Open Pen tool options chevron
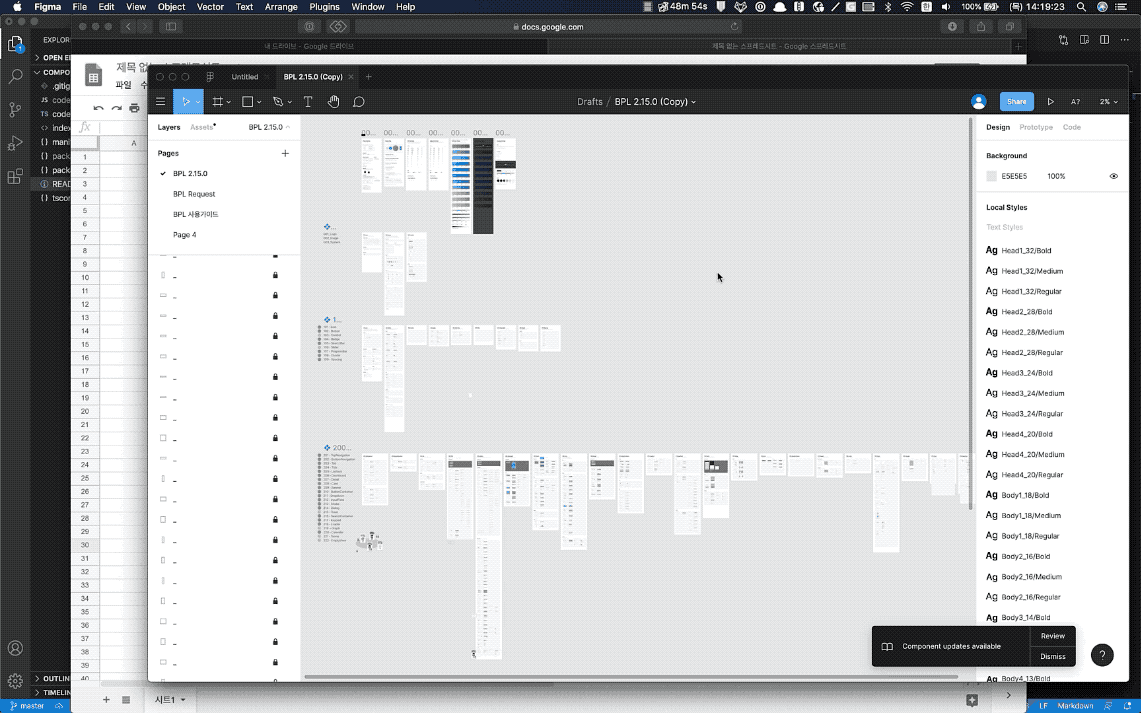The image size is (1141, 713). click(x=290, y=103)
